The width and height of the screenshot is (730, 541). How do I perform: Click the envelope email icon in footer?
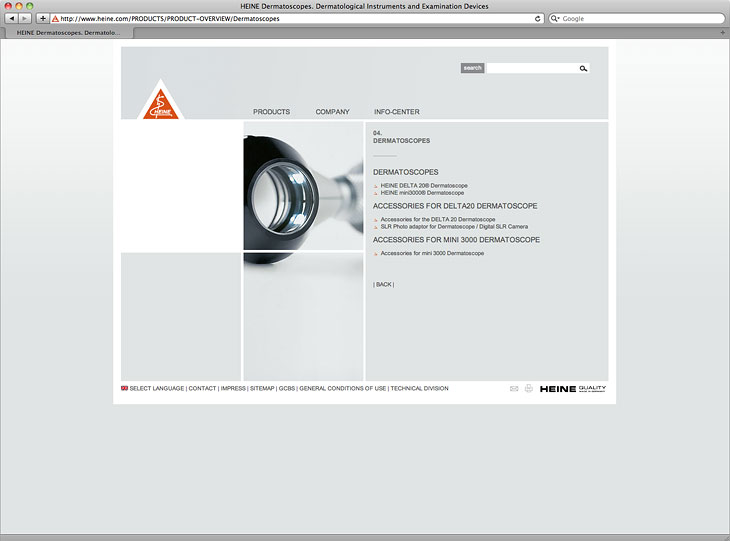click(514, 388)
